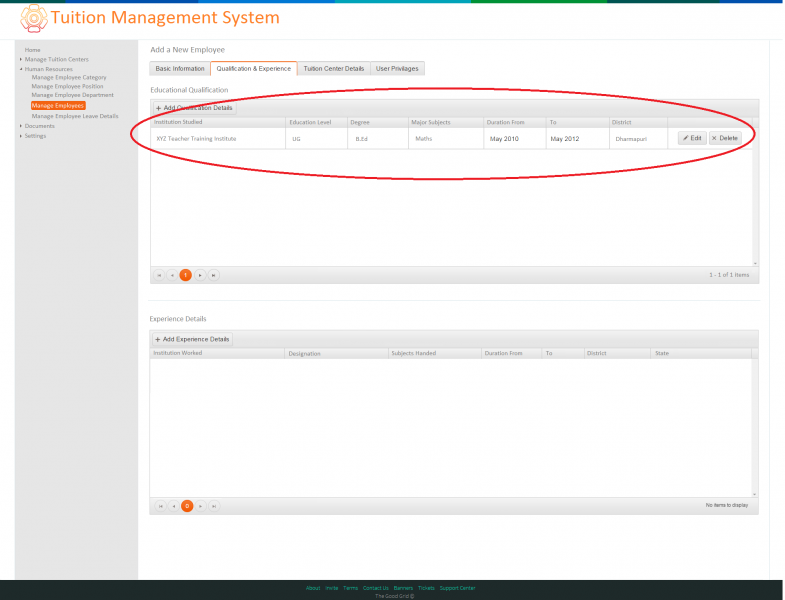Image resolution: width=785 pixels, height=600 pixels.
Task: Click Add Experience Details button
Action: tap(192, 339)
